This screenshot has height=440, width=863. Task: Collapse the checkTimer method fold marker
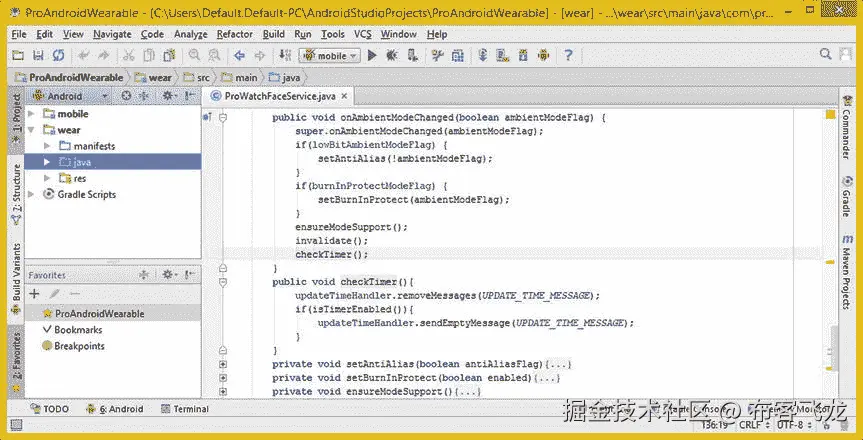point(223,282)
